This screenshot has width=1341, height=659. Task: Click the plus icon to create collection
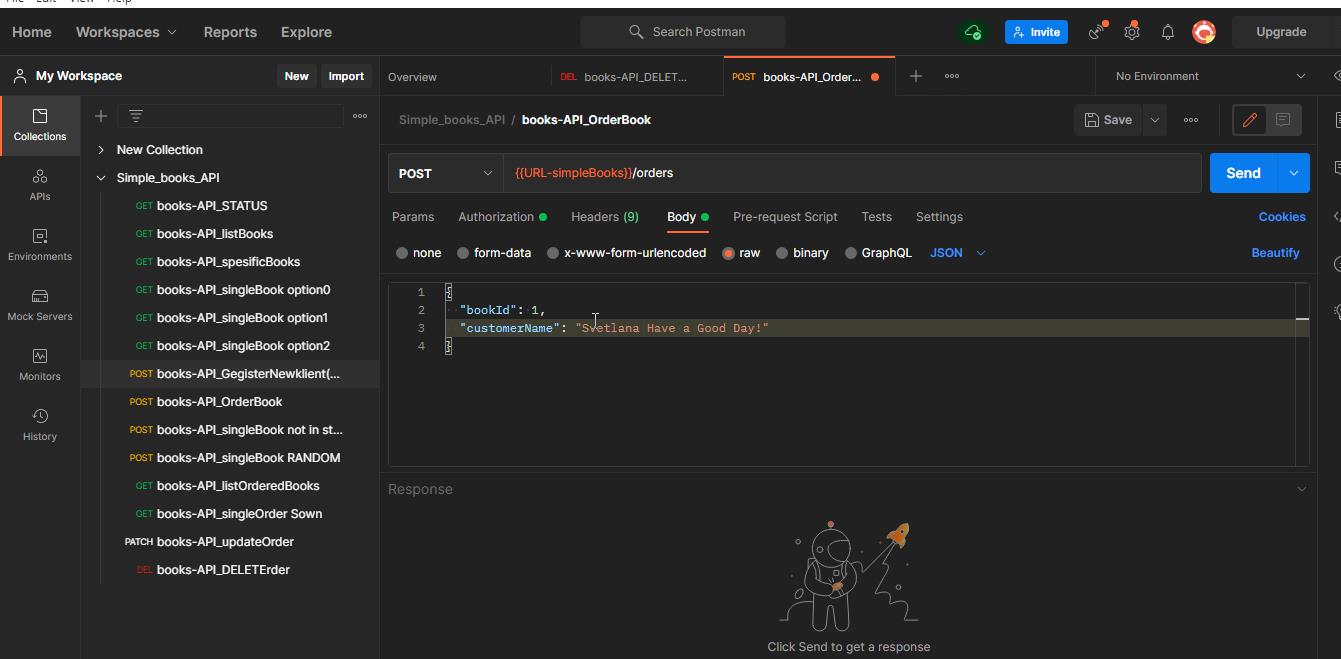101,116
